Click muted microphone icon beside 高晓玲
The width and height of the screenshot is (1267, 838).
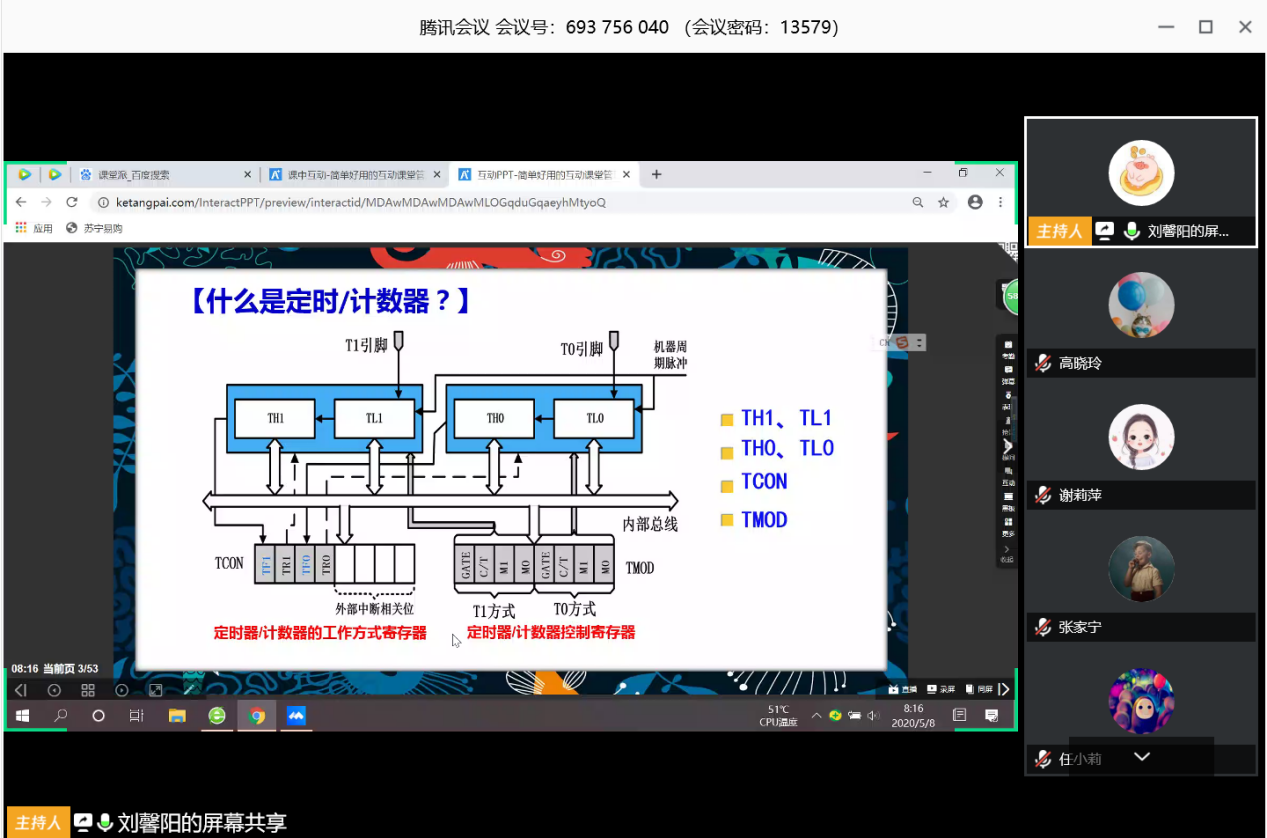pos(1043,363)
